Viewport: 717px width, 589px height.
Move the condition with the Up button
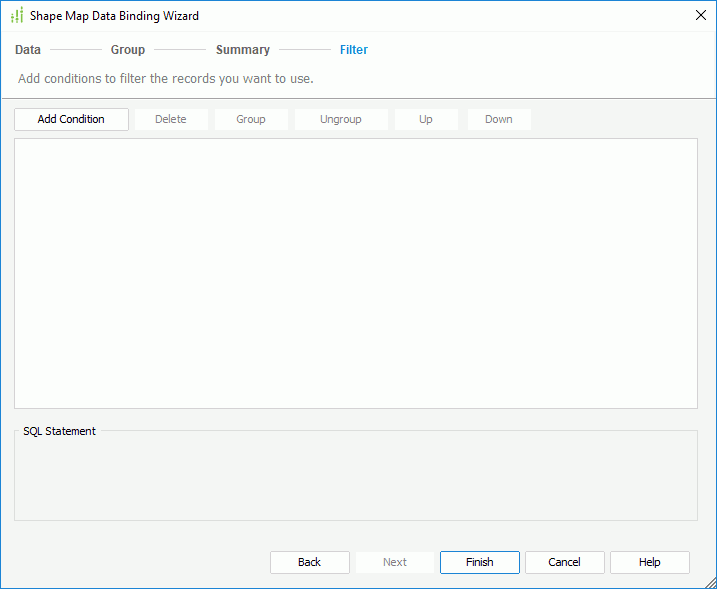[x=426, y=119]
